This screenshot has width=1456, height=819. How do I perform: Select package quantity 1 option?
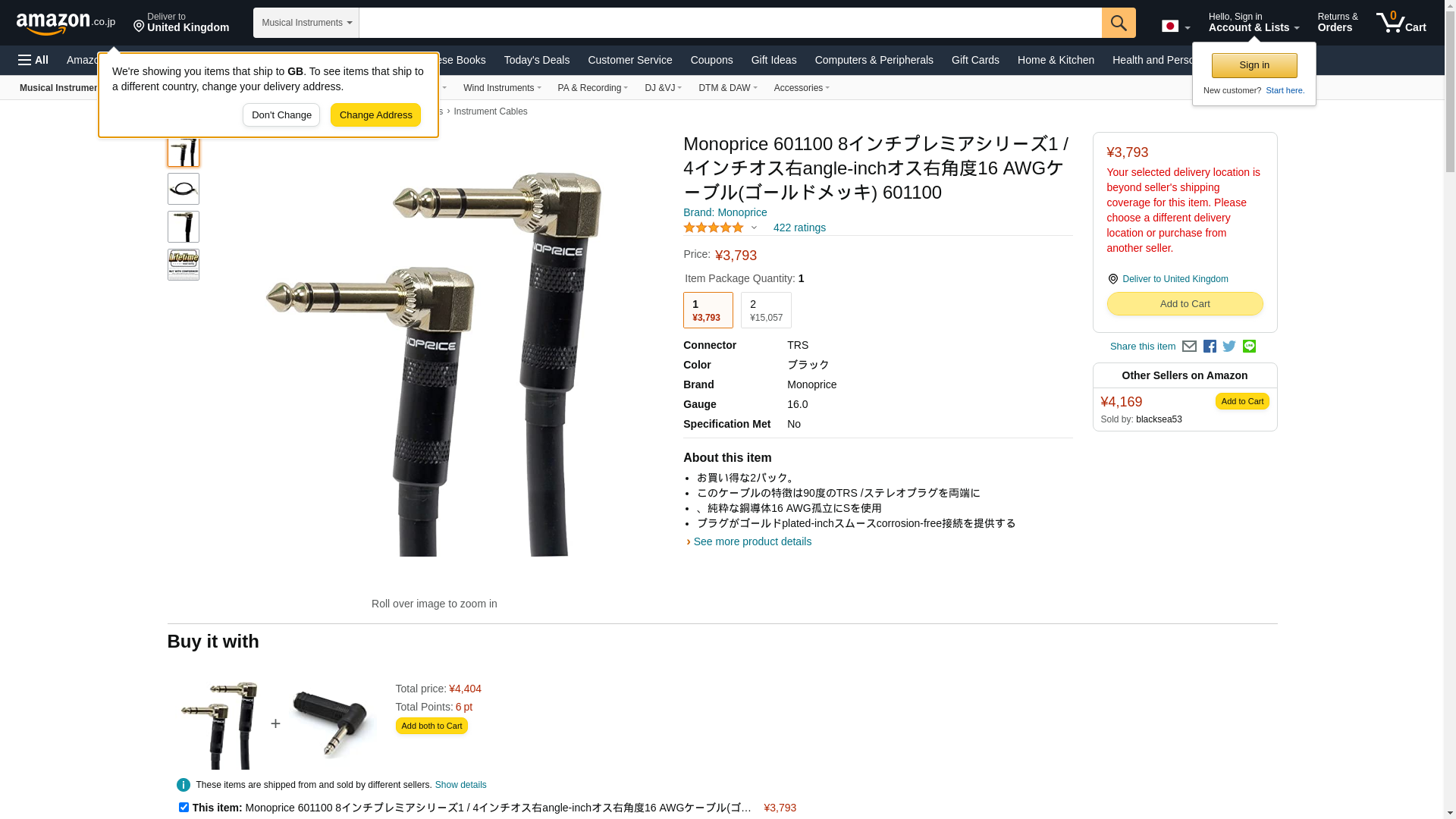click(708, 310)
